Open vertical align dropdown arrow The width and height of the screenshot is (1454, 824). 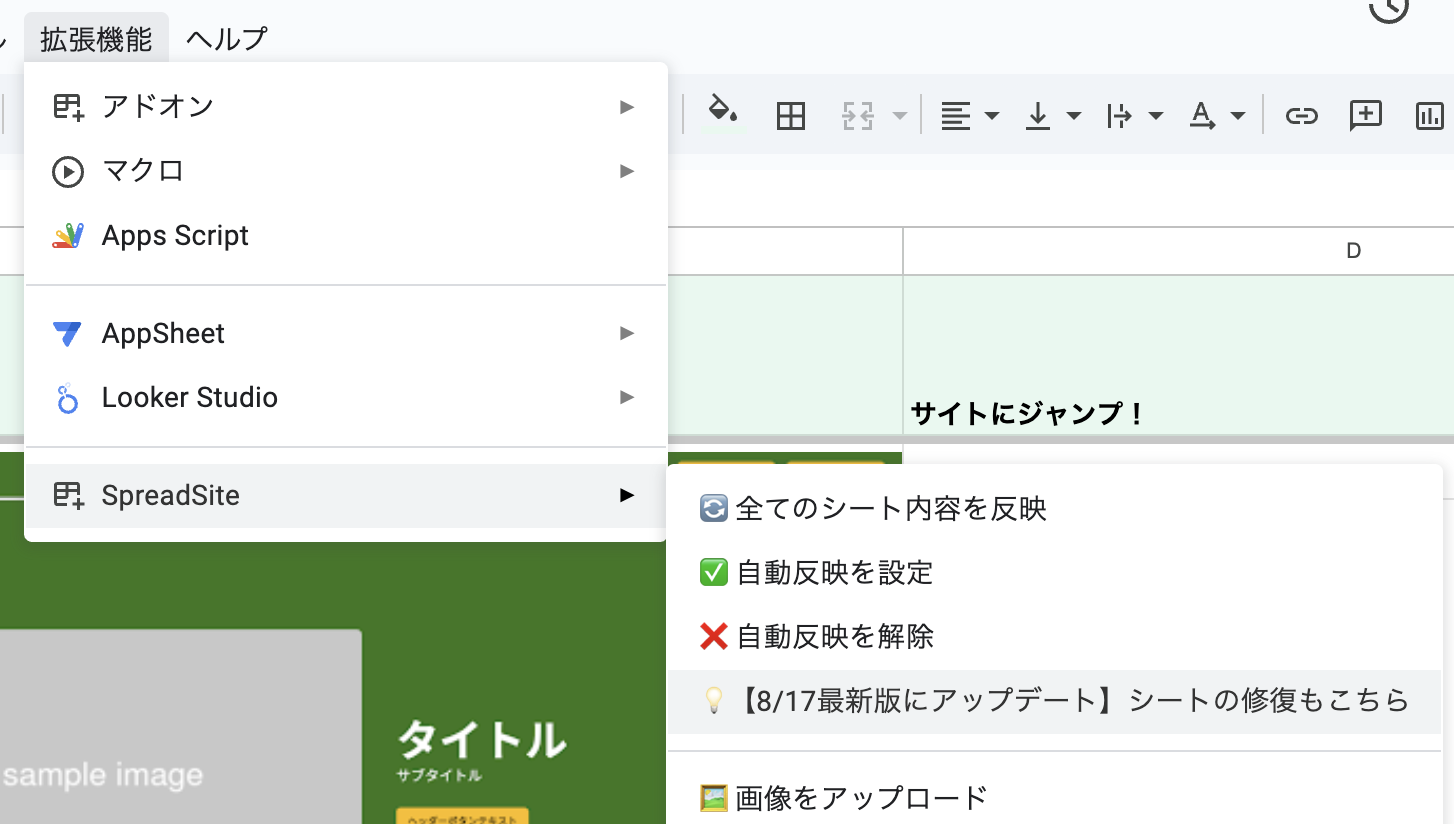1074,116
